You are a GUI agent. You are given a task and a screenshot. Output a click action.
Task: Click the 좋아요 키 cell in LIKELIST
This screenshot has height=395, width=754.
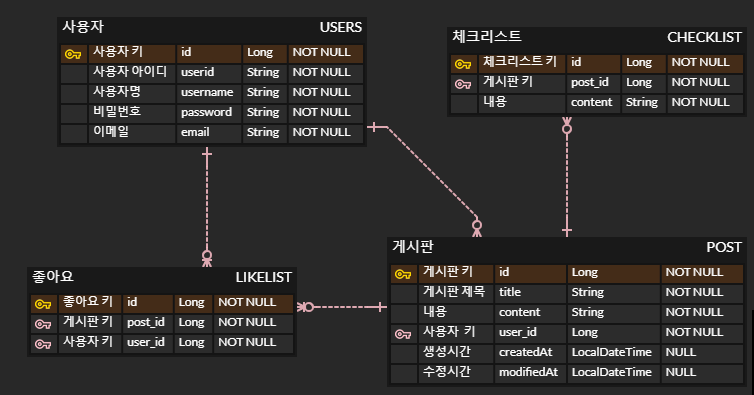click(90, 304)
